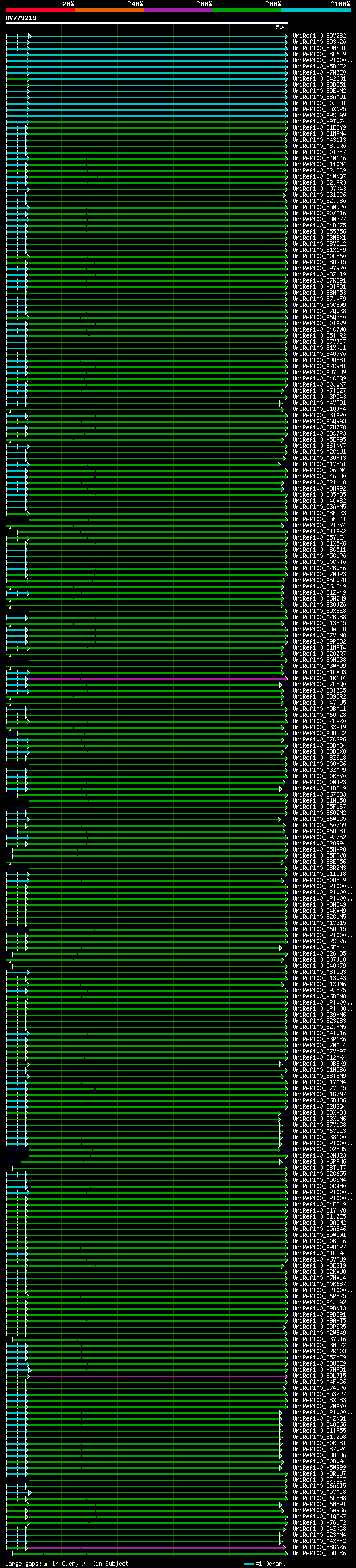
Task: Select label UniRef100_C5U5S6
Action: [x=319, y=1553]
